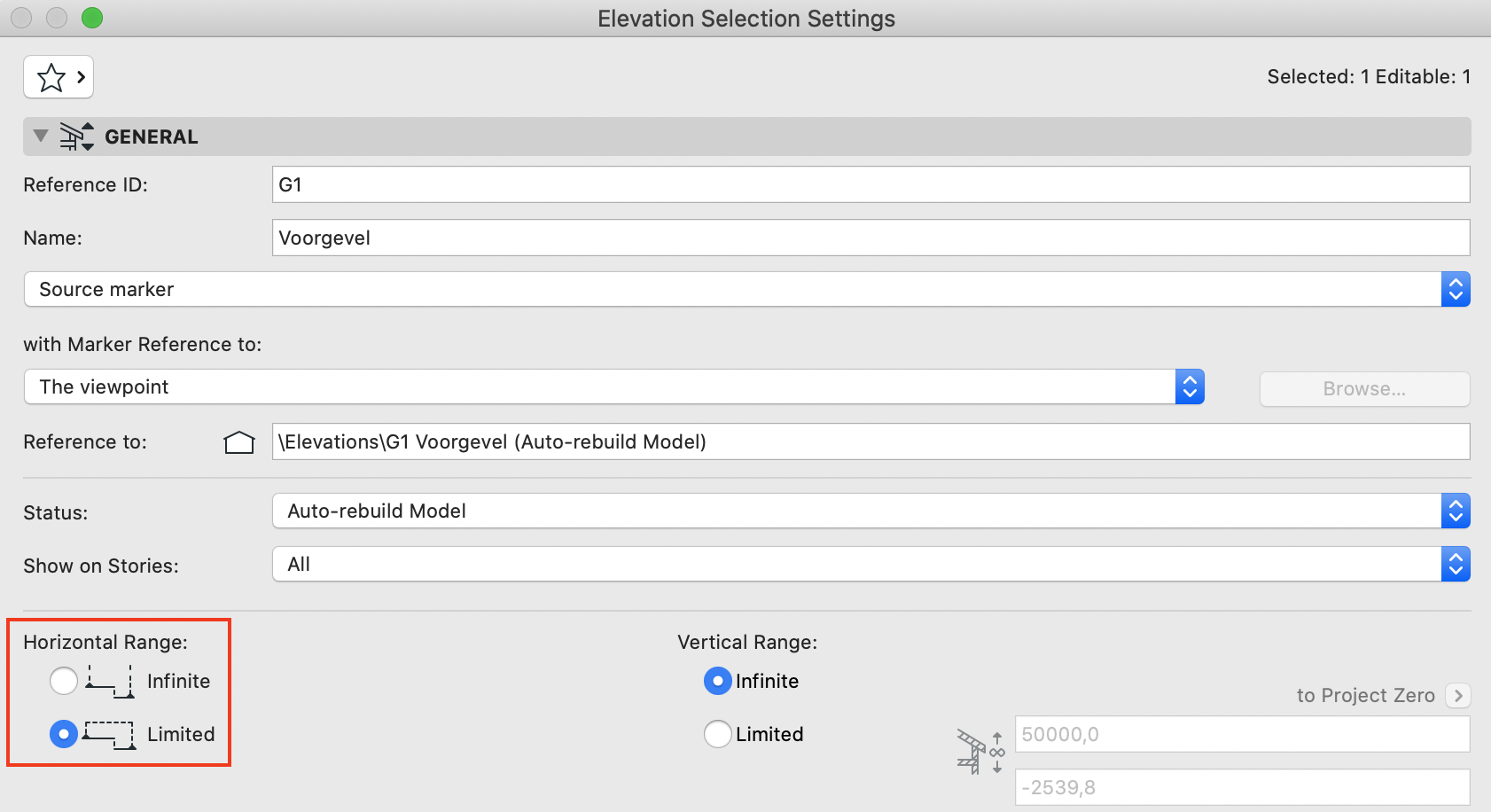Click the Browse... button
Viewport: 1491px width, 812px height.
[1365, 389]
